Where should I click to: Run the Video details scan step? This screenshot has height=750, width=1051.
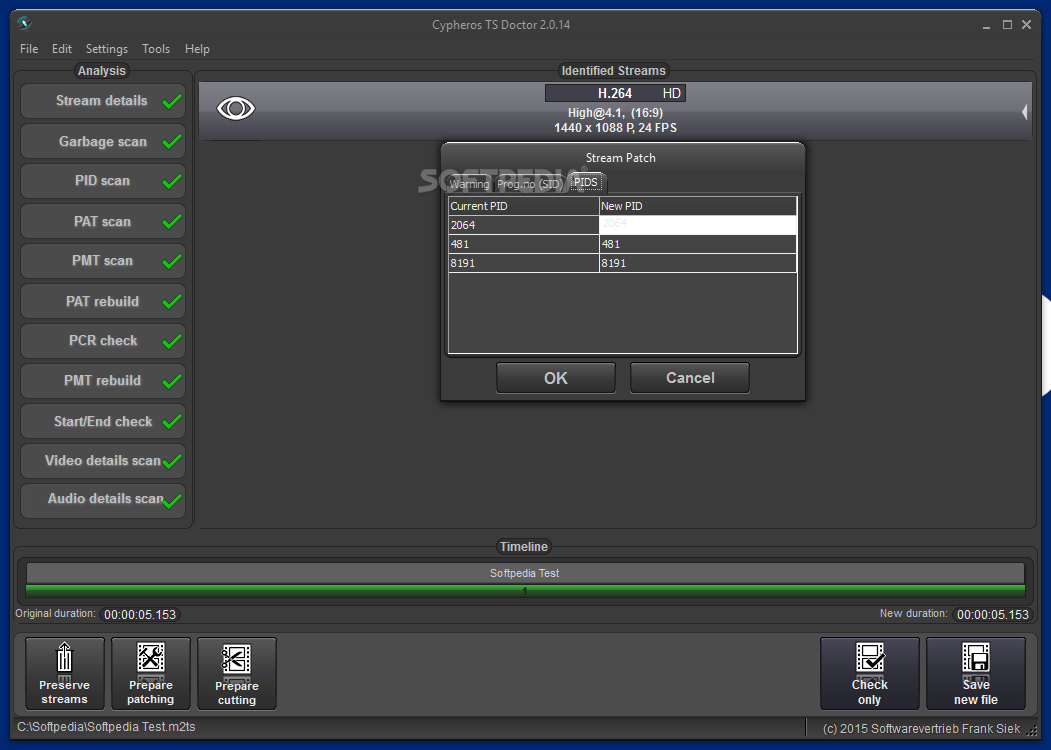coord(103,461)
